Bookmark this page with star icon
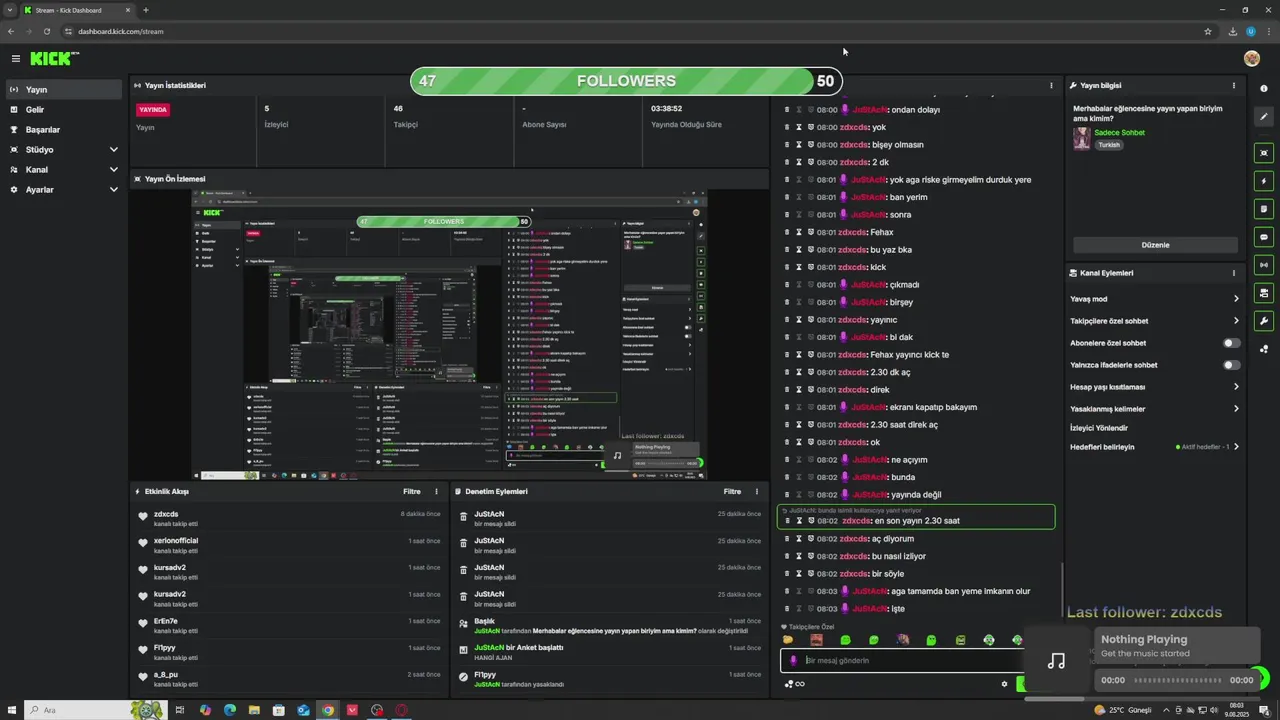The image size is (1280, 720). 1208,31
